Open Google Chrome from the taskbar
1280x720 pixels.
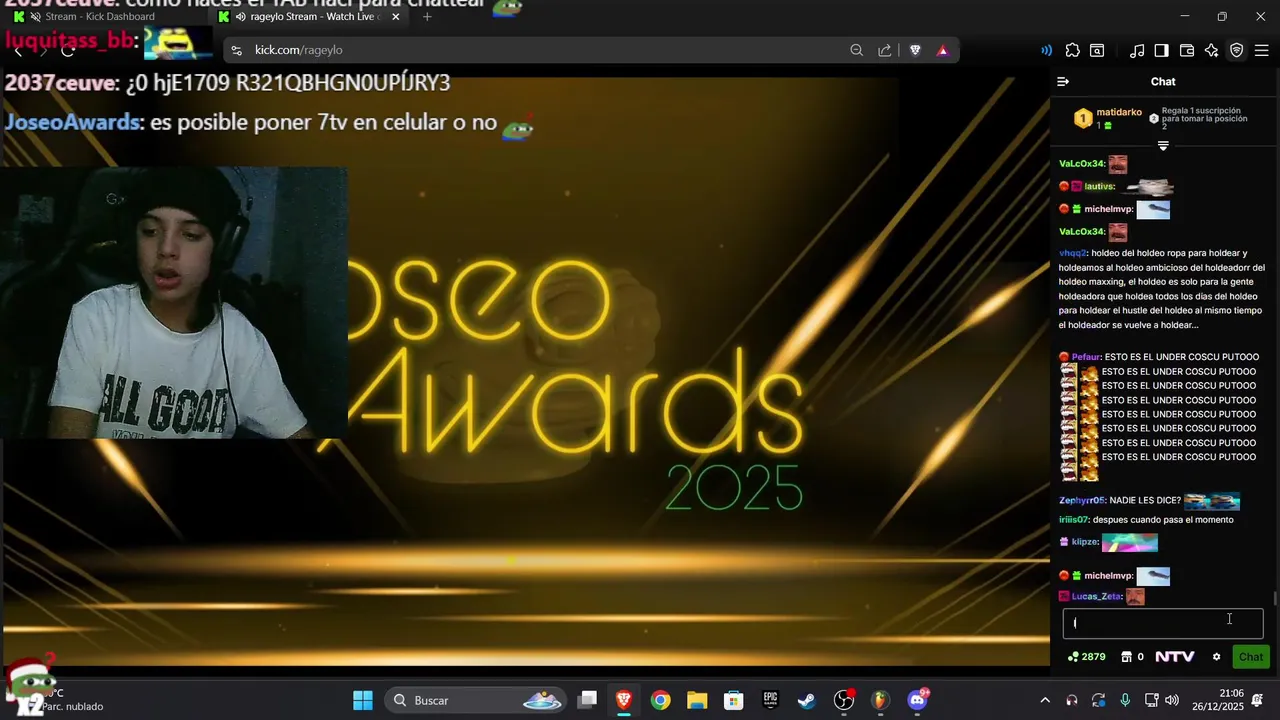point(661,700)
